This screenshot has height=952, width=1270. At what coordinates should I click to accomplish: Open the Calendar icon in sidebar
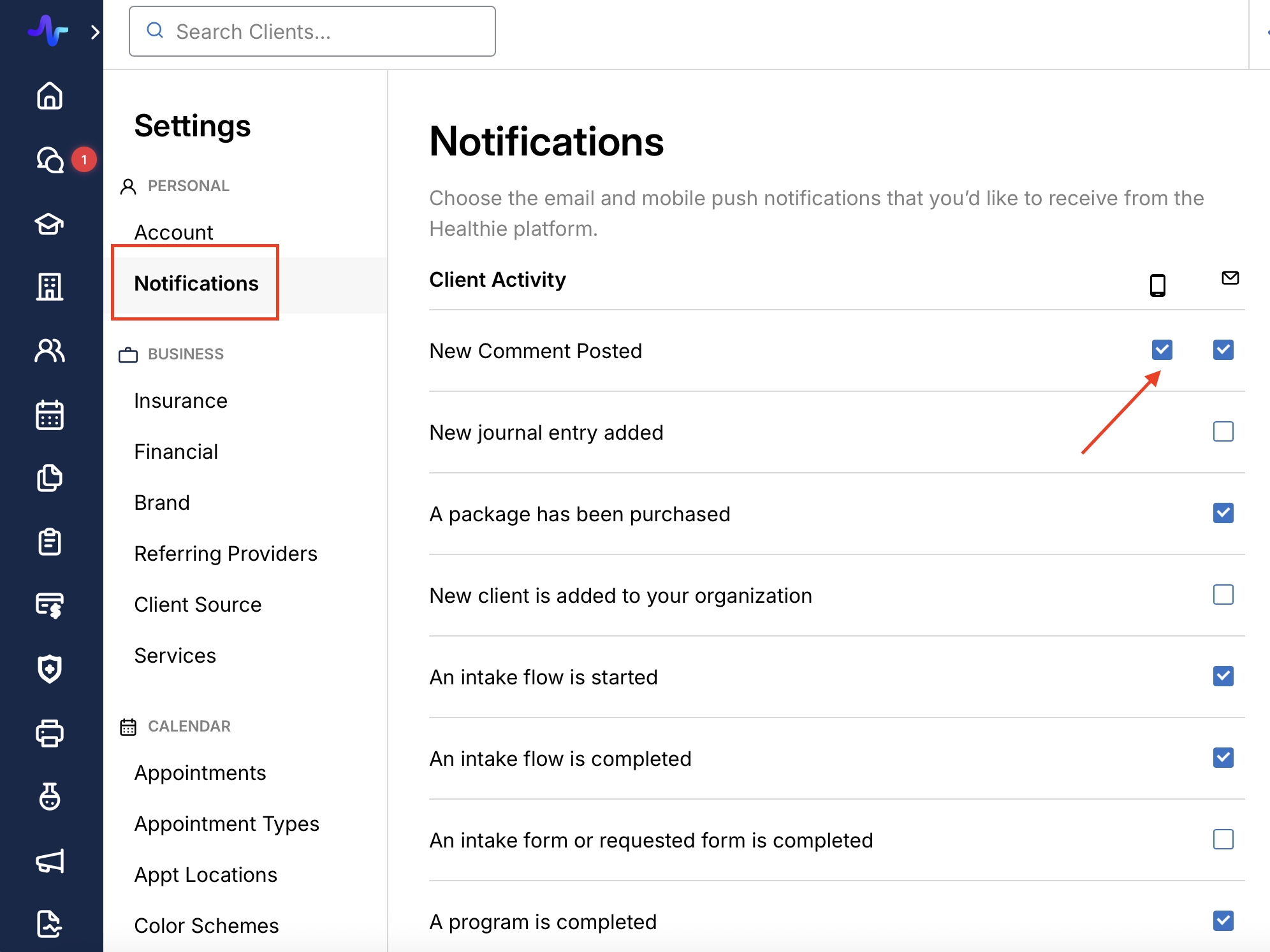(x=50, y=415)
